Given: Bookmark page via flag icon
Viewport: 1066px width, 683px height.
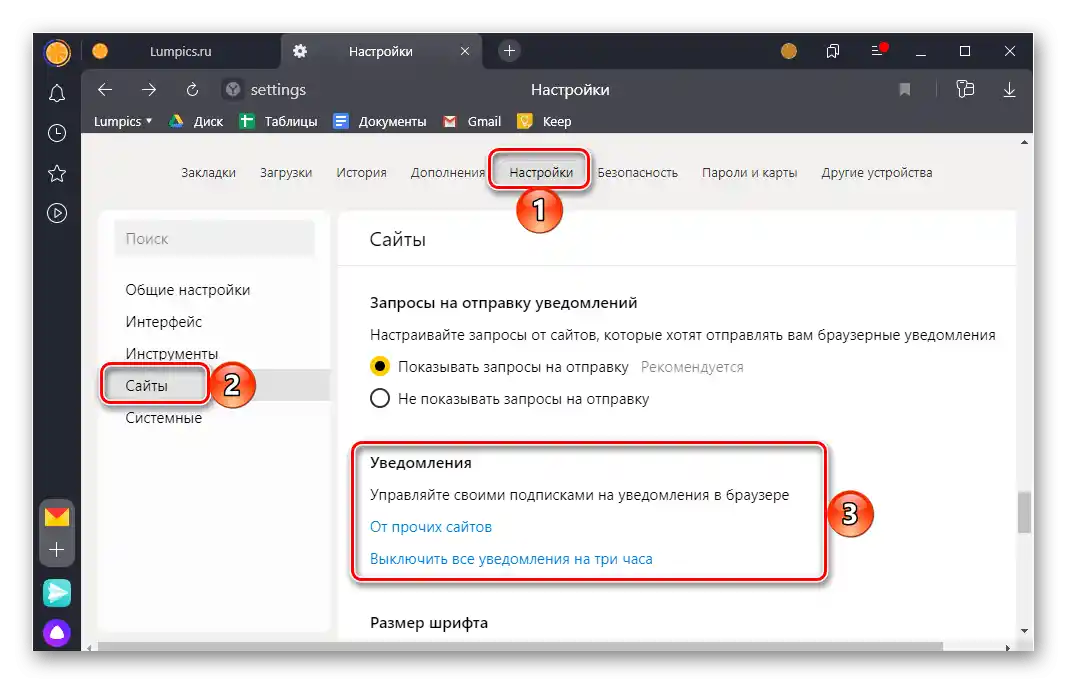Looking at the screenshot, I should pos(905,90).
